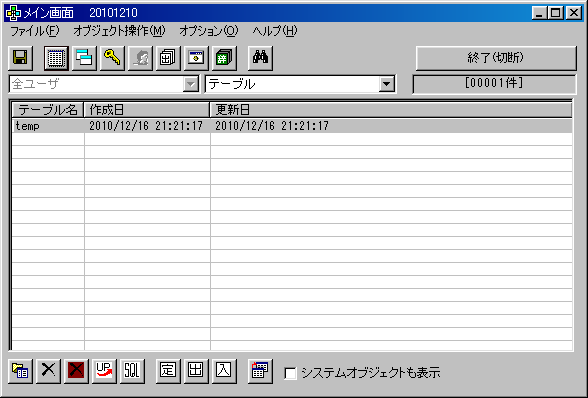Click the green dictionary icon in toolbar
Screen dimensions: 588x398
[224, 58]
